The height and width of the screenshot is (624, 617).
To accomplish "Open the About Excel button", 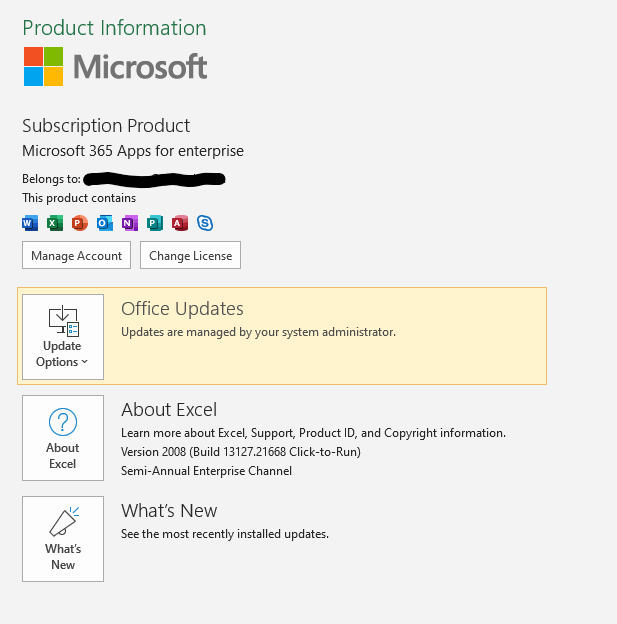I will click(x=63, y=438).
